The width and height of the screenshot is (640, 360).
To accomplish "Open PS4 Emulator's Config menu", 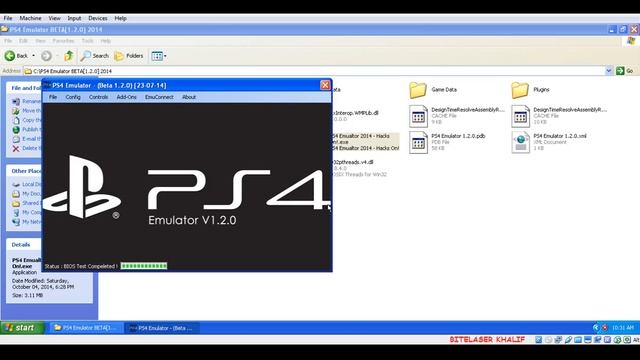I will click(73, 97).
